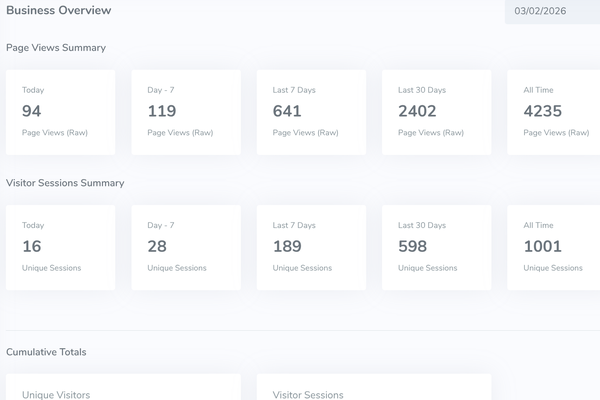Click the Cumulative Totals heading

46,352
